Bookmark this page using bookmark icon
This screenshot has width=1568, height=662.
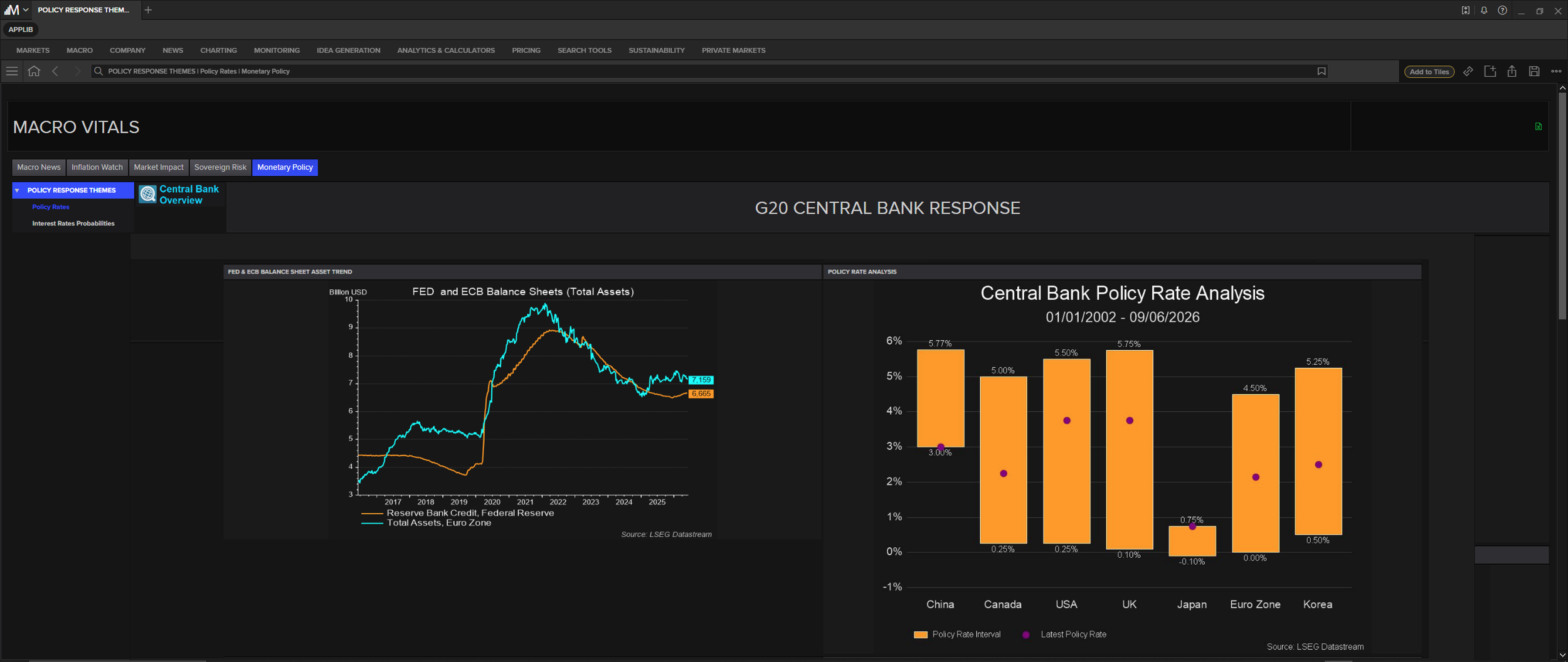[1322, 71]
